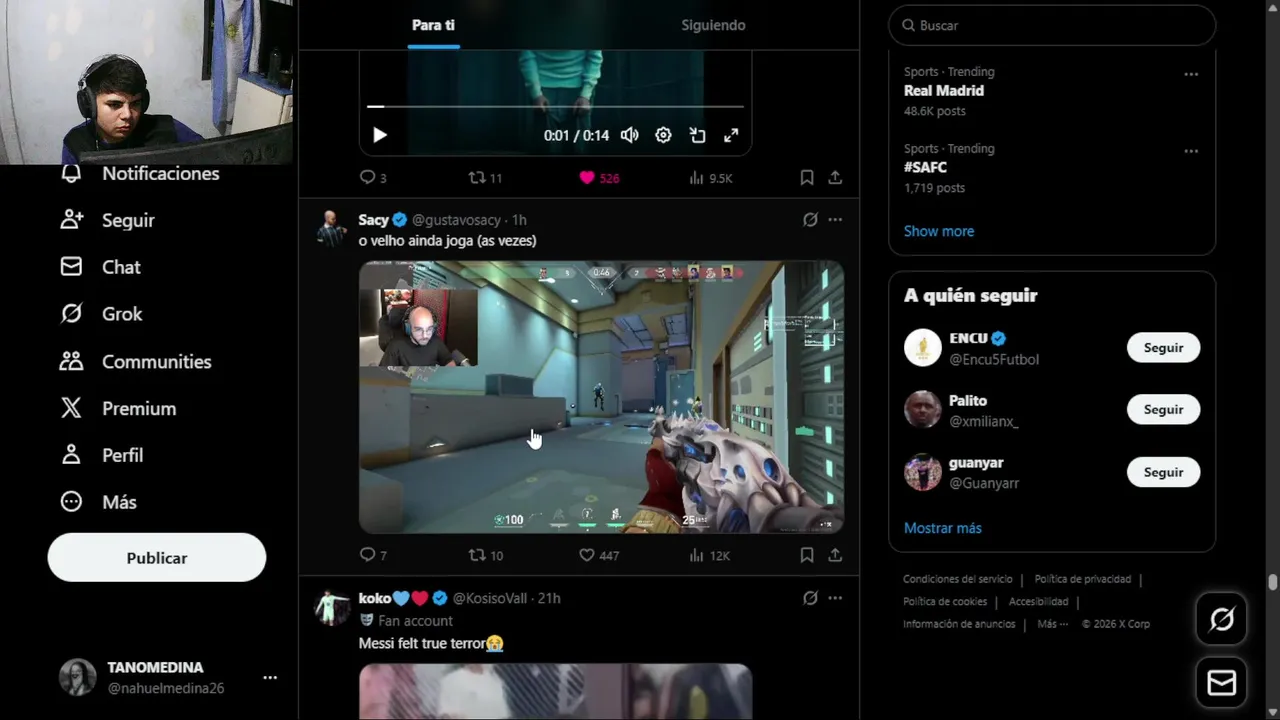Viewport: 1280px width, 720px height.
Task: Open the floating Grok button
Action: (1221, 619)
